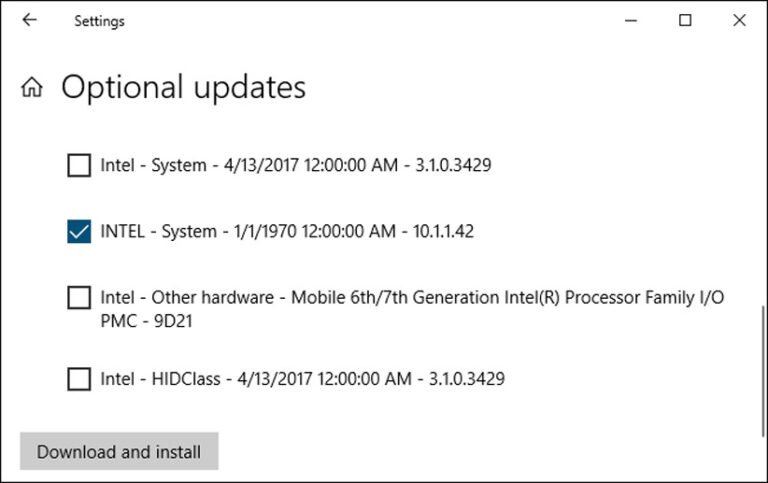Tick the Intel HIDClass 3.1.0.3429 checkbox
This screenshot has height=483, width=768.
(x=79, y=379)
